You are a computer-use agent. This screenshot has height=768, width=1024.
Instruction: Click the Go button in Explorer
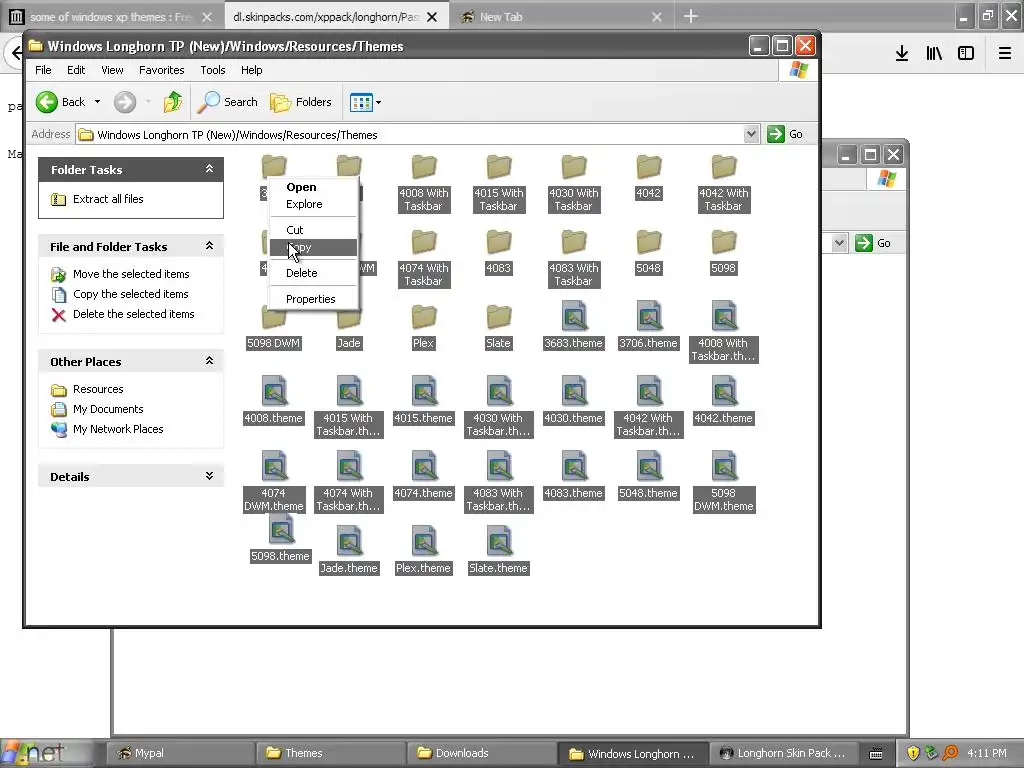785,135
